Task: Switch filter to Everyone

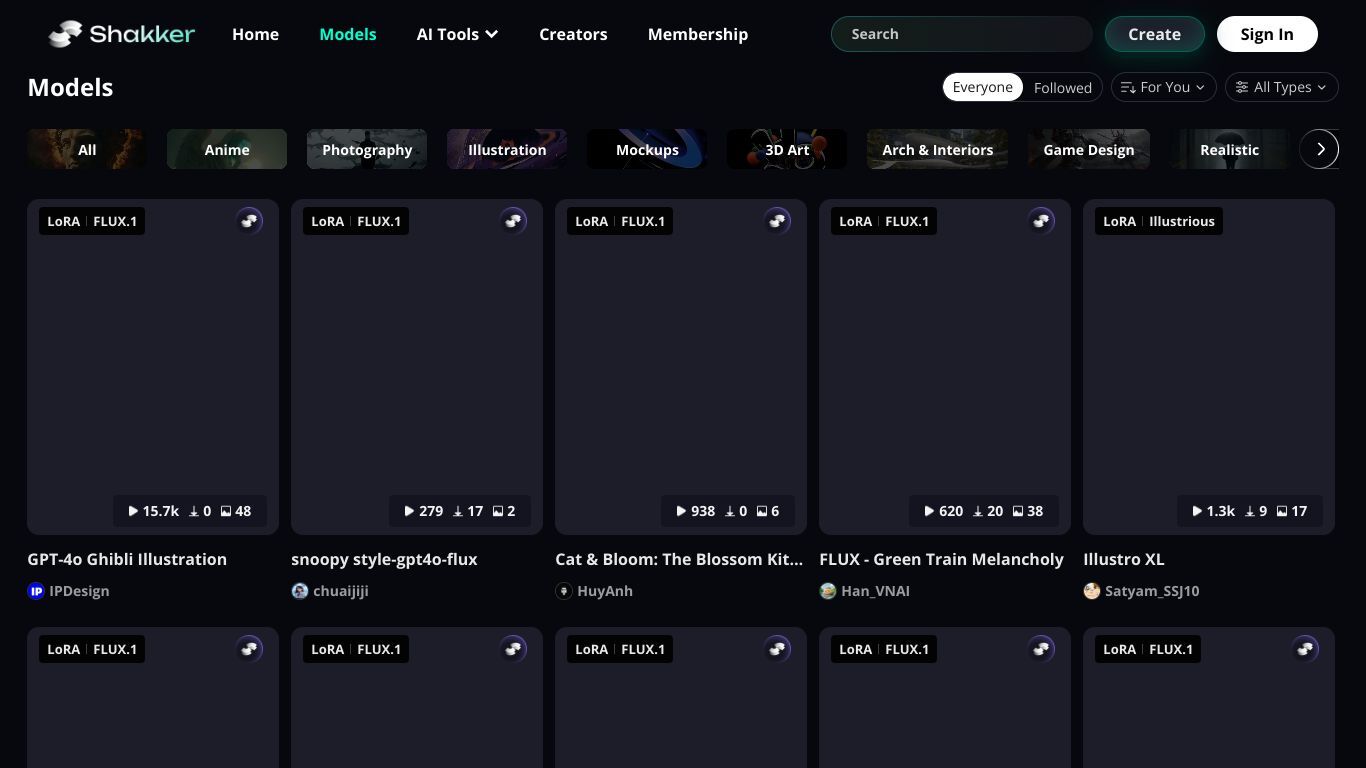Action: [983, 87]
